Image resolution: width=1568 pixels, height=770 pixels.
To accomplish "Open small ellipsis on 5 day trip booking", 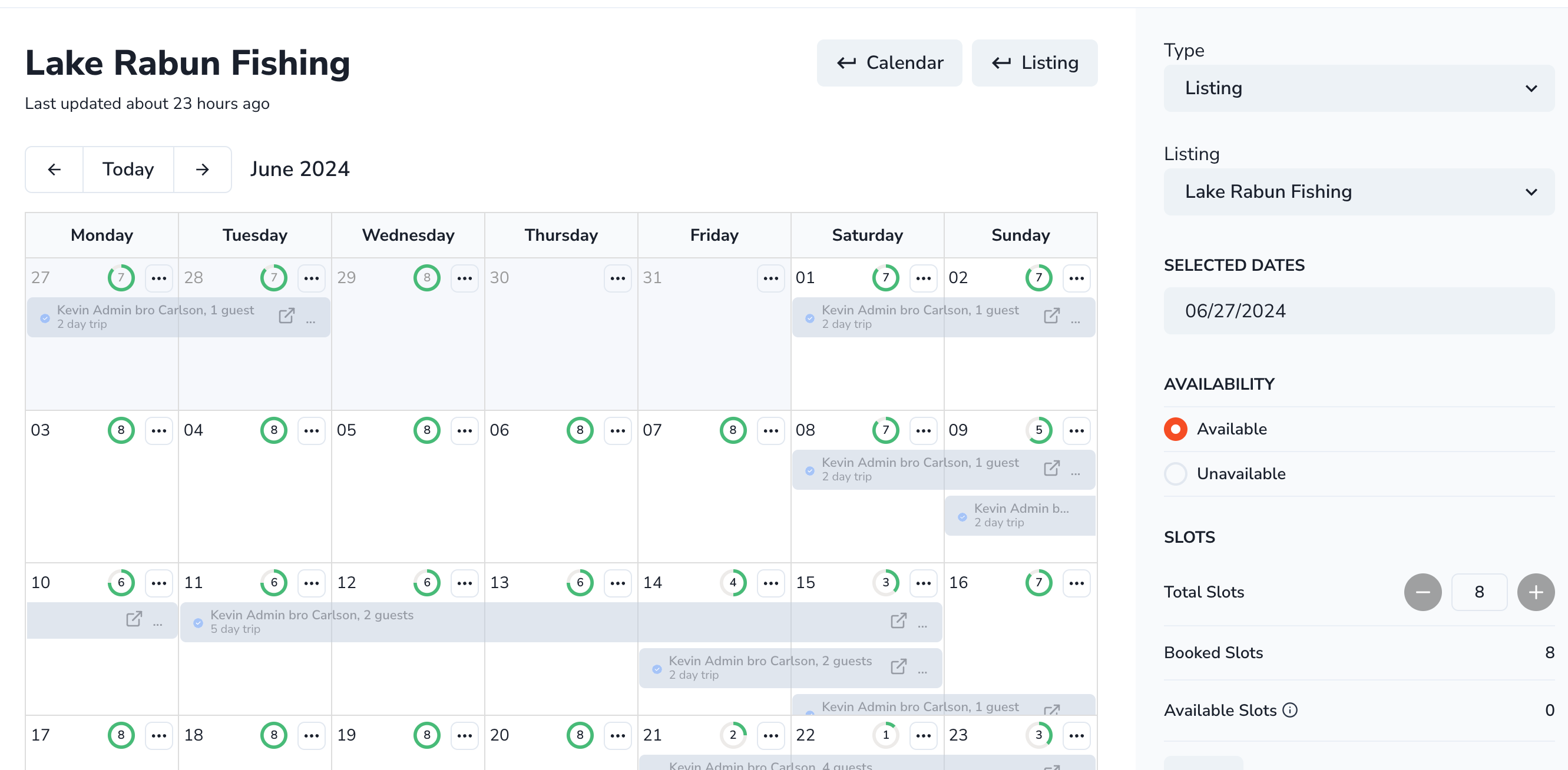I will click(x=922, y=625).
